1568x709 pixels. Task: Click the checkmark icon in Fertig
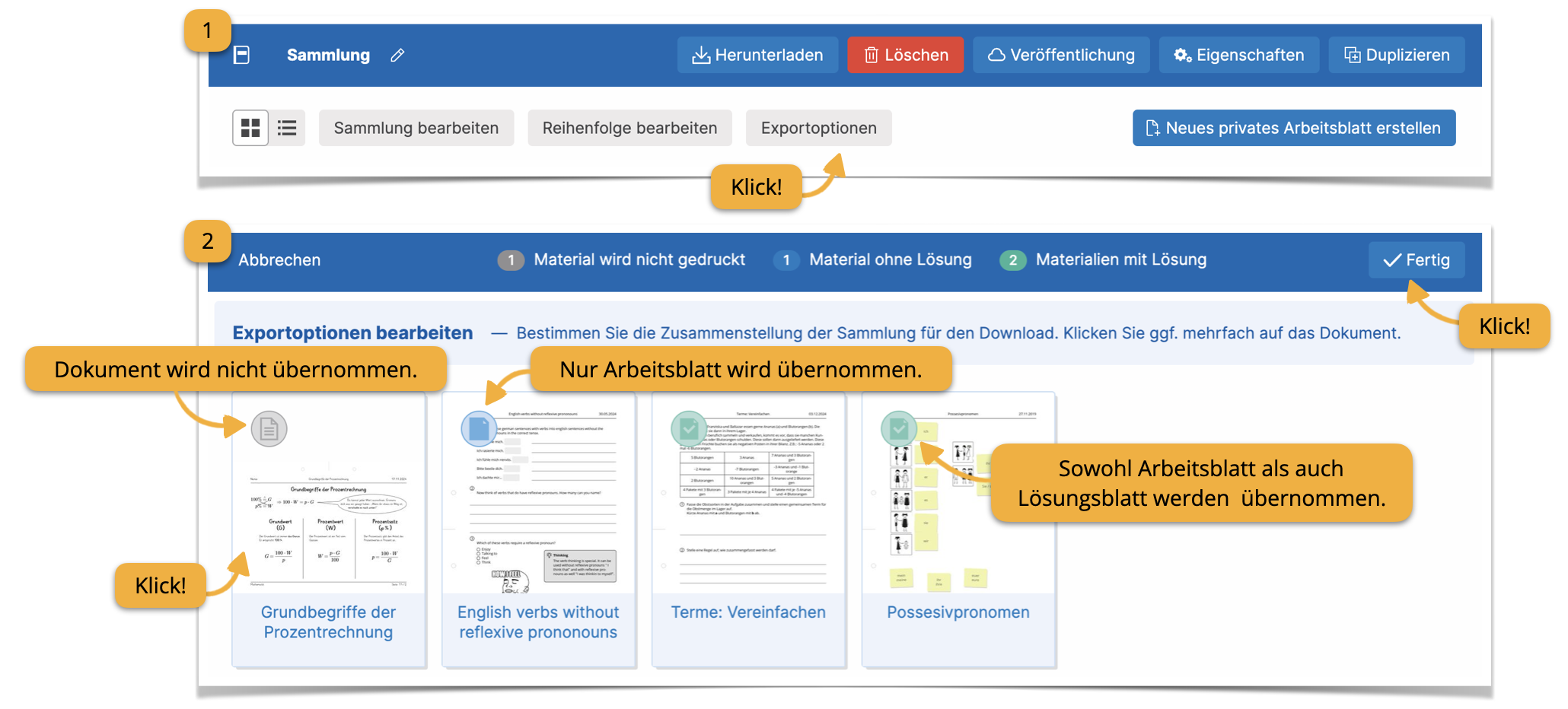(x=1392, y=260)
